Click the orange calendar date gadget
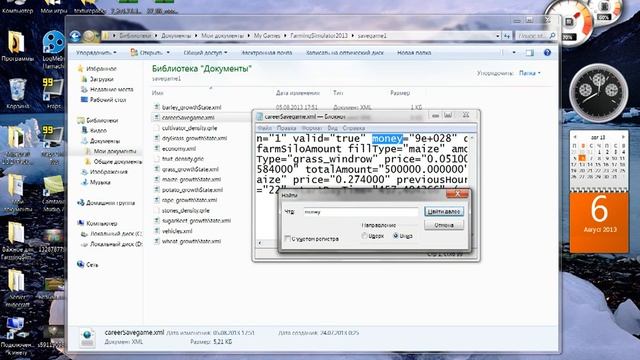 599,222
